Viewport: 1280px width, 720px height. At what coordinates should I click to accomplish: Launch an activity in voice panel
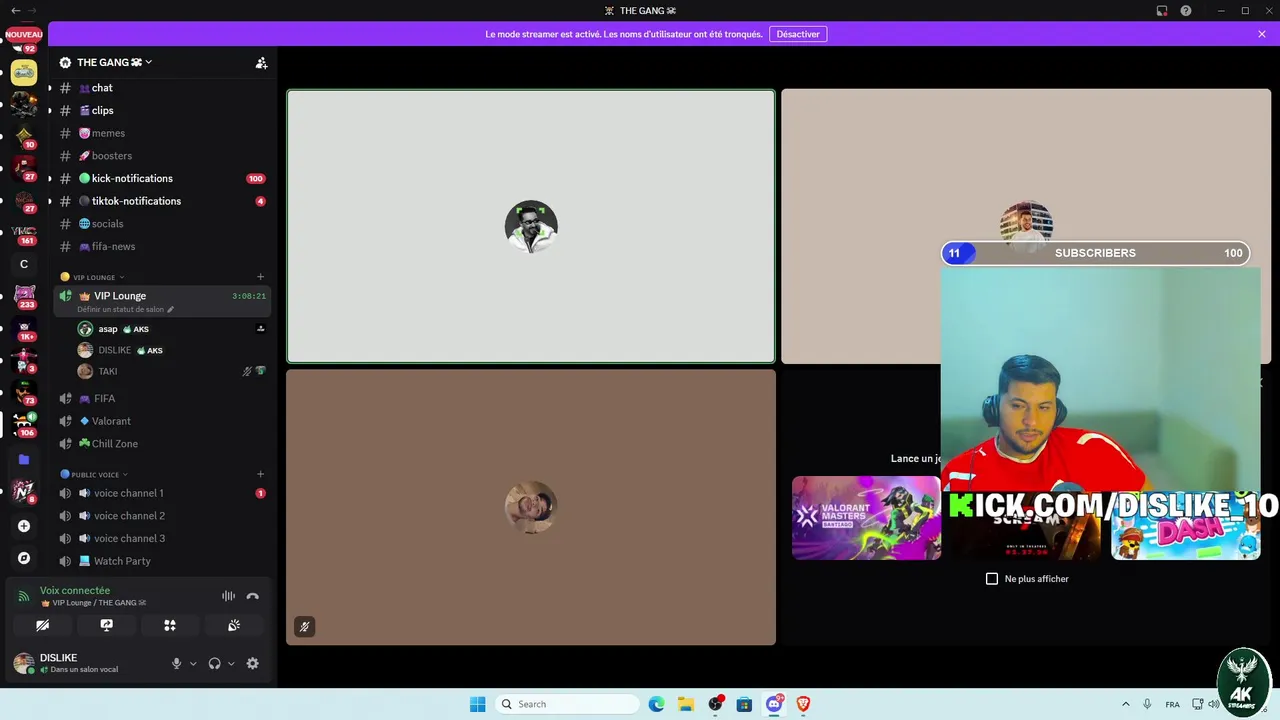click(x=170, y=625)
